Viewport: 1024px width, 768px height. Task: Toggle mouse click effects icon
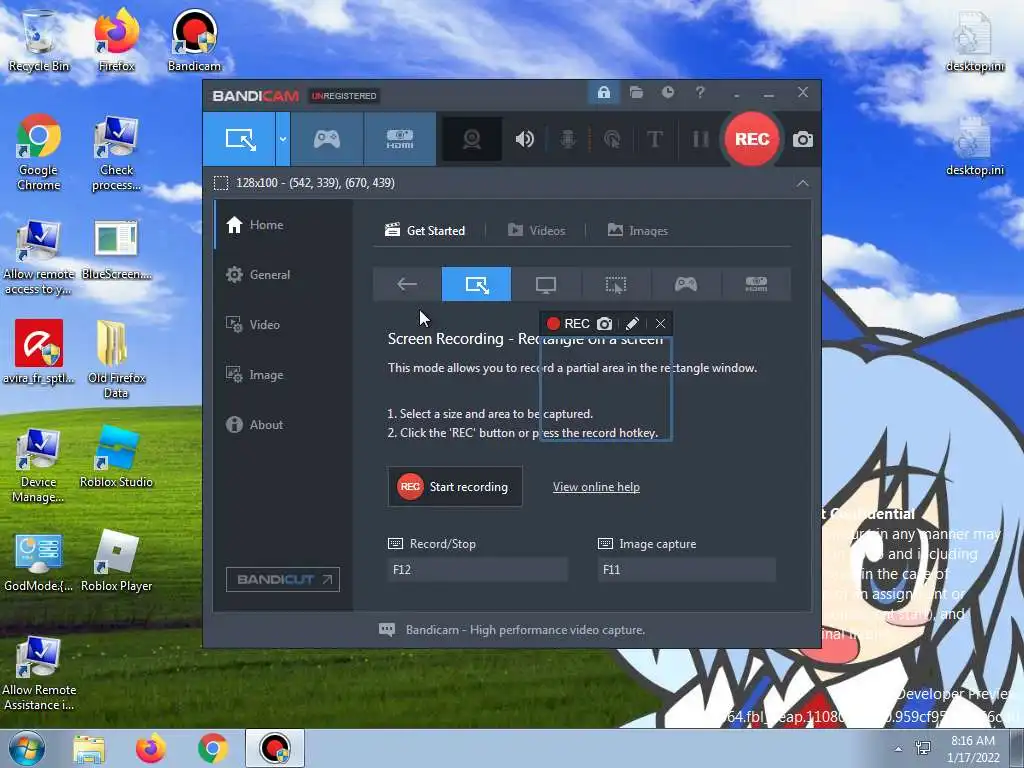pos(612,139)
